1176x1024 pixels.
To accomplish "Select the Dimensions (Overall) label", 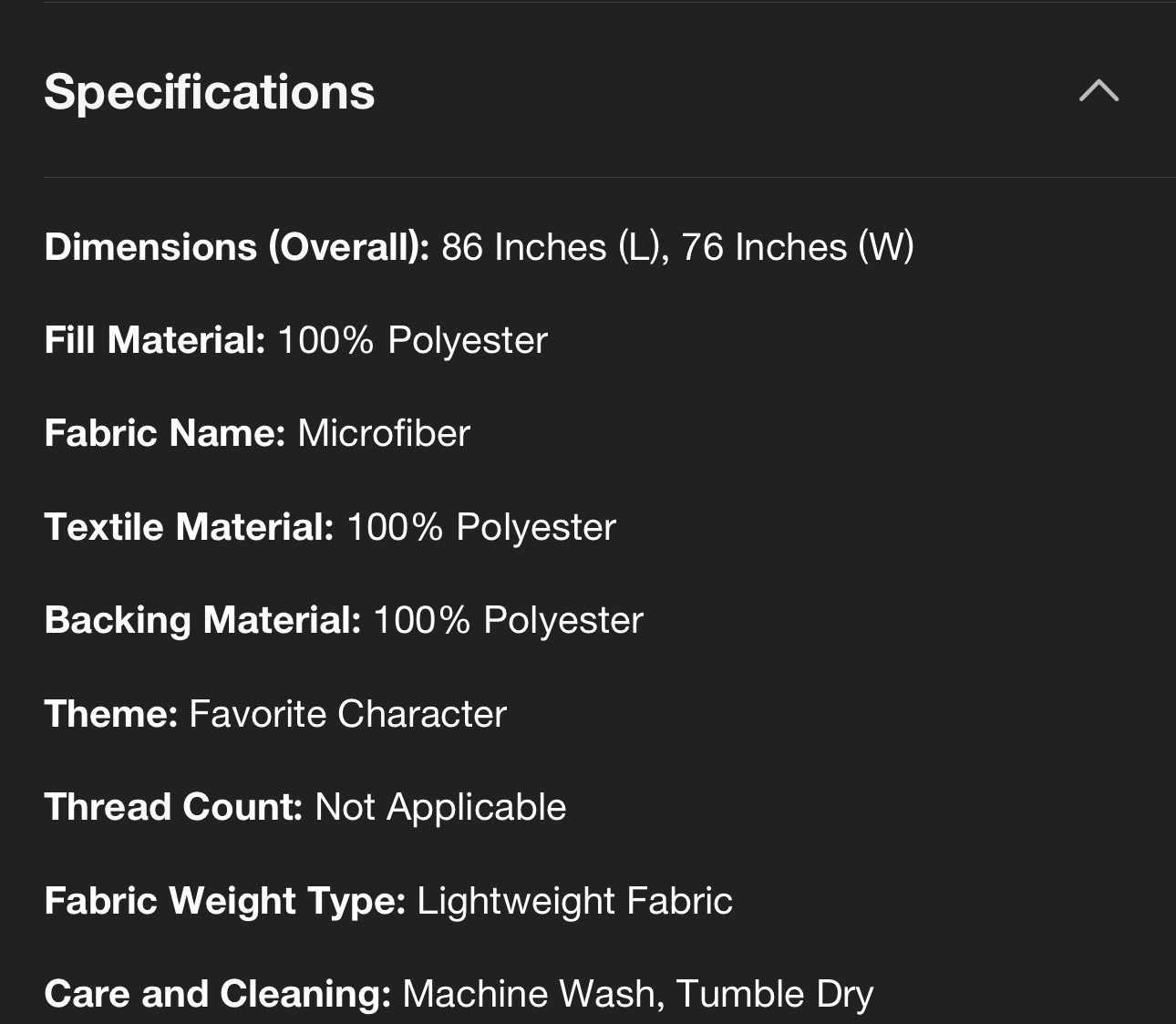I will click(236, 247).
